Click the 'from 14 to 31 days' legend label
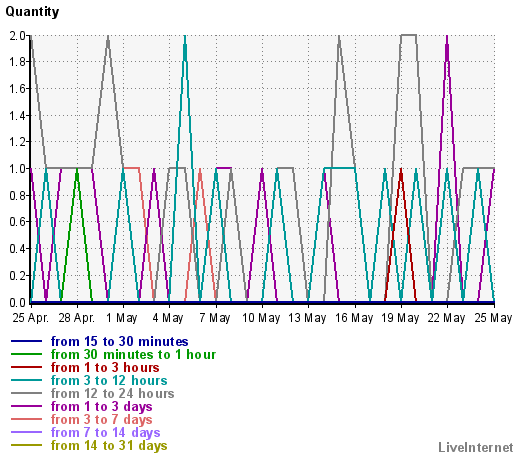This screenshot has height=457, width=520. [109, 445]
